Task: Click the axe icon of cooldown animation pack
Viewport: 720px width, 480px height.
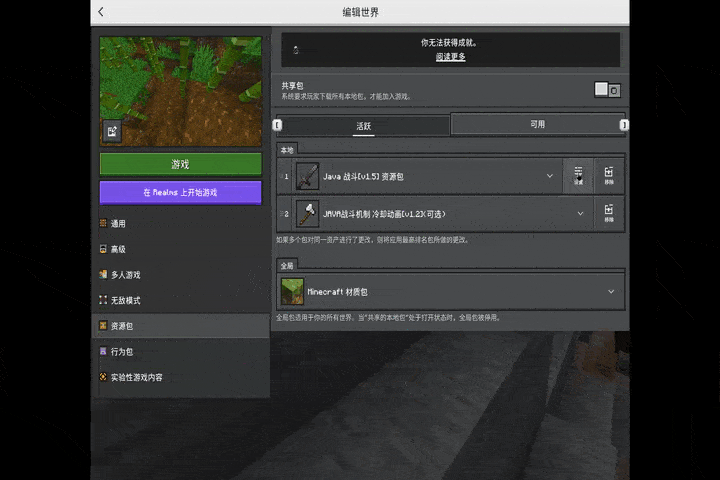Action: click(x=307, y=214)
